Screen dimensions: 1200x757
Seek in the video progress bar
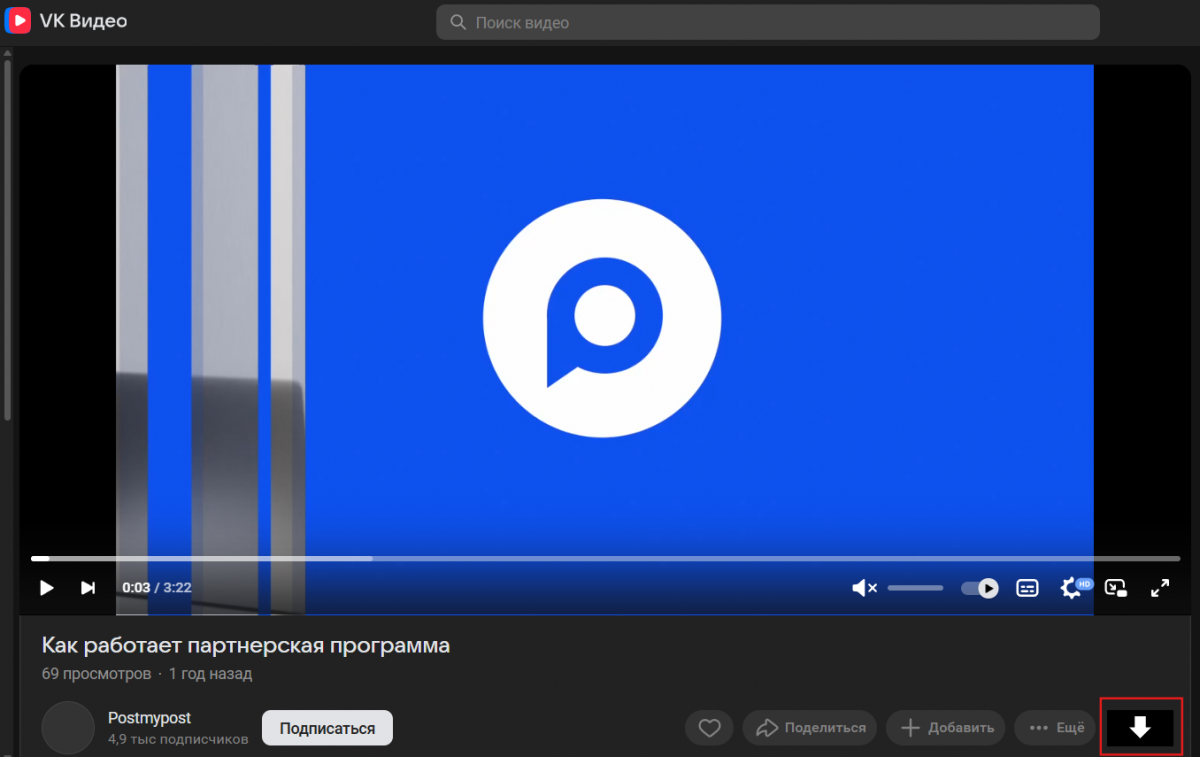(x=605, y=558)
